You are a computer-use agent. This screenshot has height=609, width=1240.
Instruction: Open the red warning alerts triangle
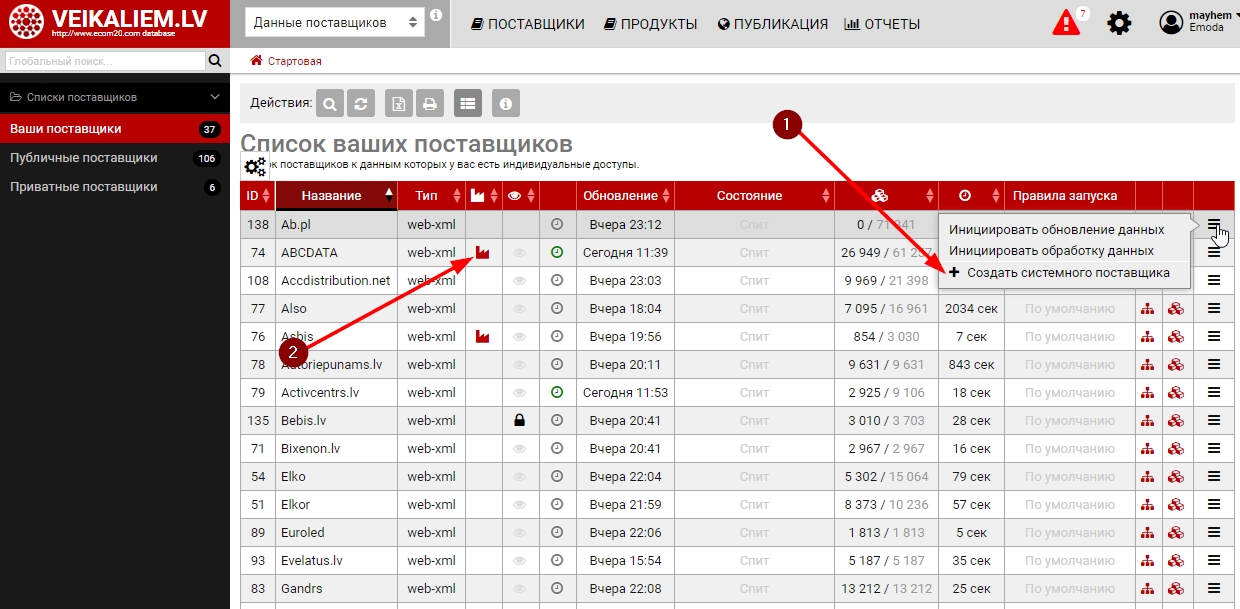tap(1066, 23)
